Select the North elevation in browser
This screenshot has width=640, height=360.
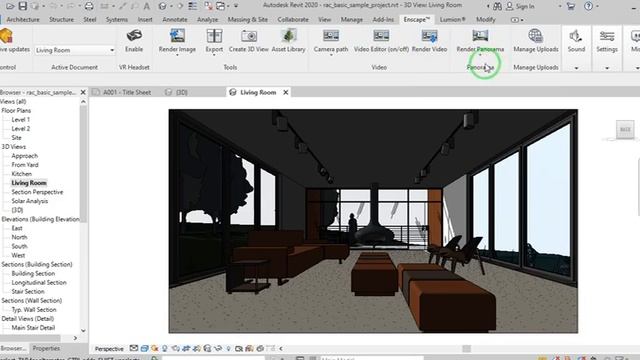coord(19,237)
